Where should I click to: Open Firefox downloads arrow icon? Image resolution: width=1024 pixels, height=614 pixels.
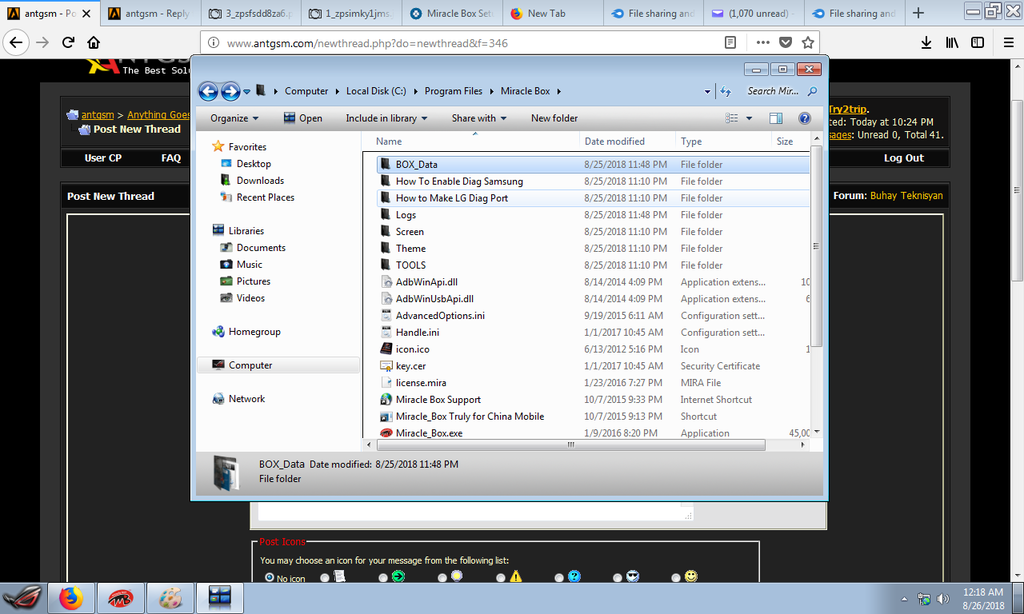coord(926,43)
